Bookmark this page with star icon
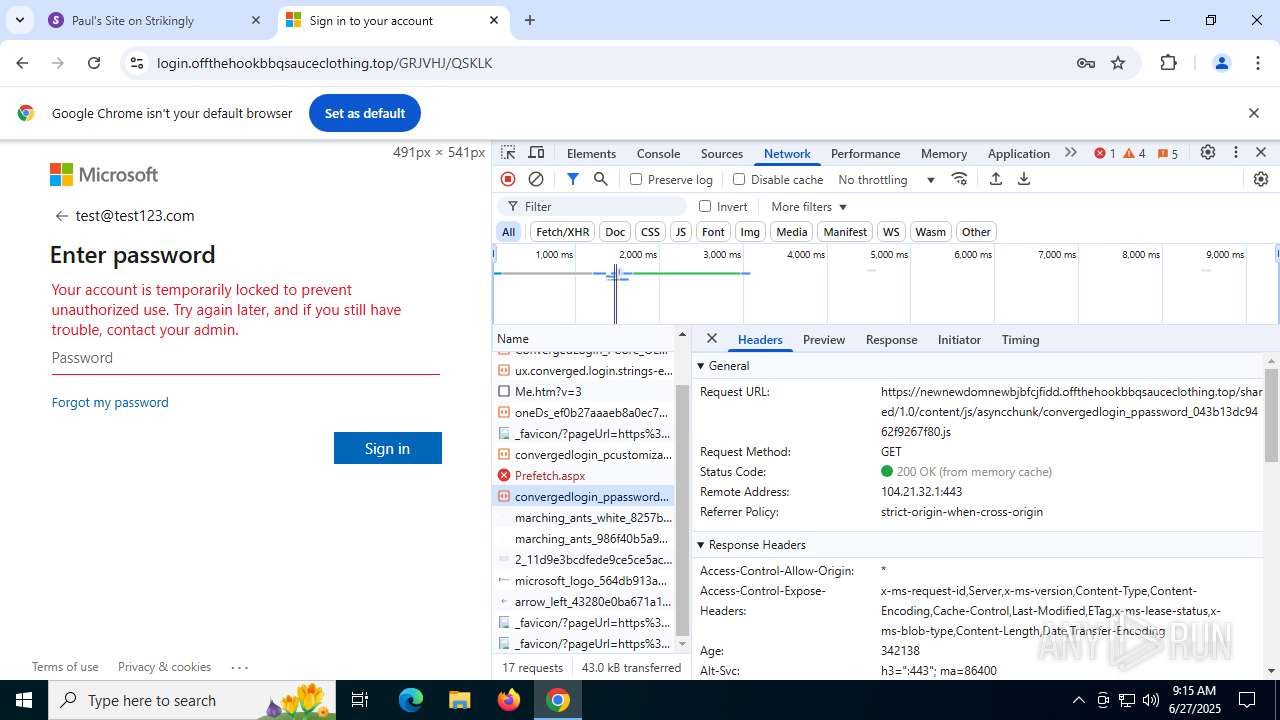 (x=1118, y=63)
